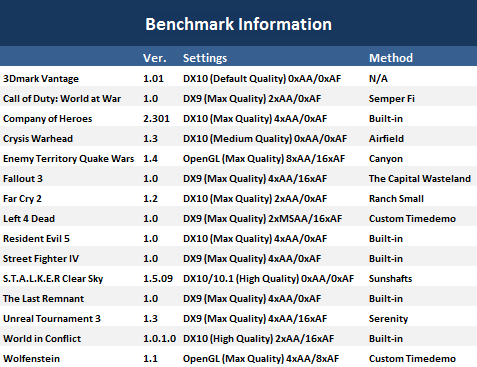Click version '1.3' for Unreal Tournament 3
Viewport: 477px width, 367px height.
click(150, 319)
